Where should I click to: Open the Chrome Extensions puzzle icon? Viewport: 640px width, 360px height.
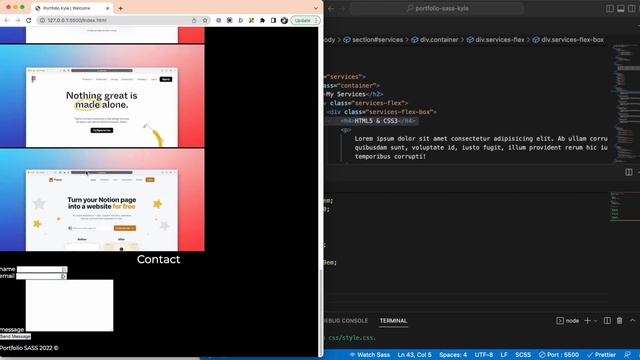tap(262, 20)
